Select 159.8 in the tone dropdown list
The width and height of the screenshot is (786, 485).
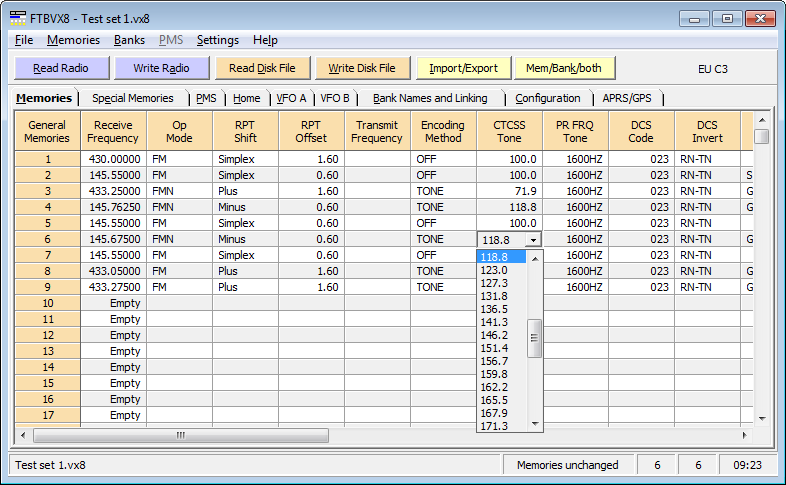pyautogui.click(x=501, y=374)
